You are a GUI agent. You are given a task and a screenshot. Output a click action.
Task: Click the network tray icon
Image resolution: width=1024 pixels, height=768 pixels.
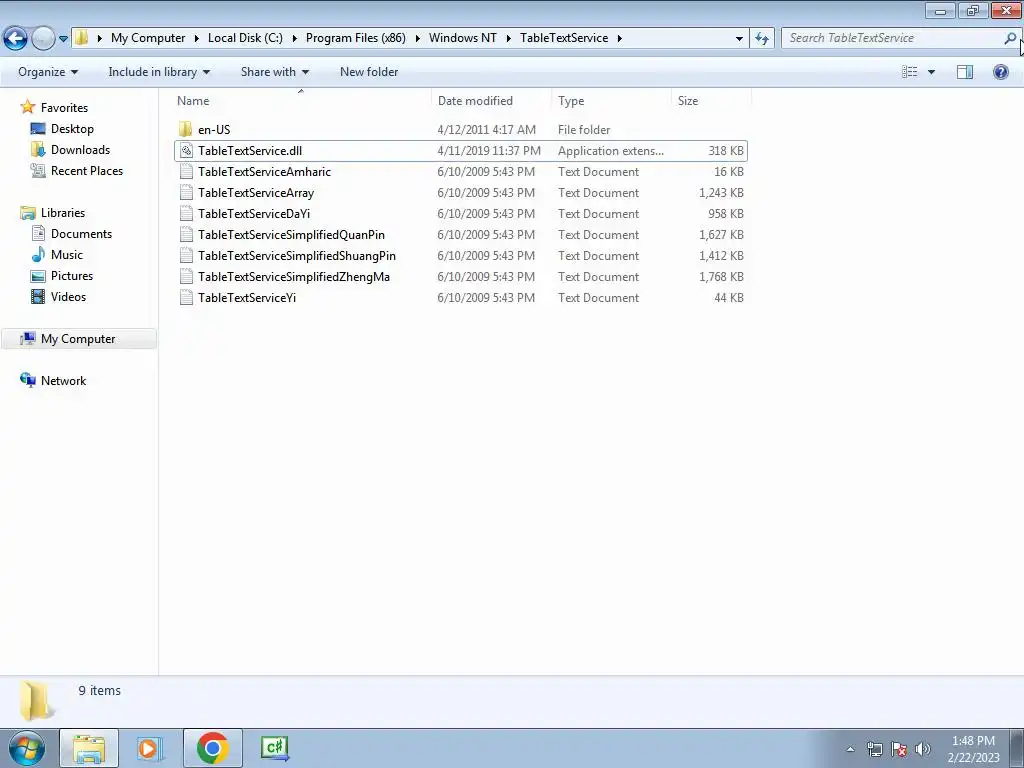[x=874, y=749]
